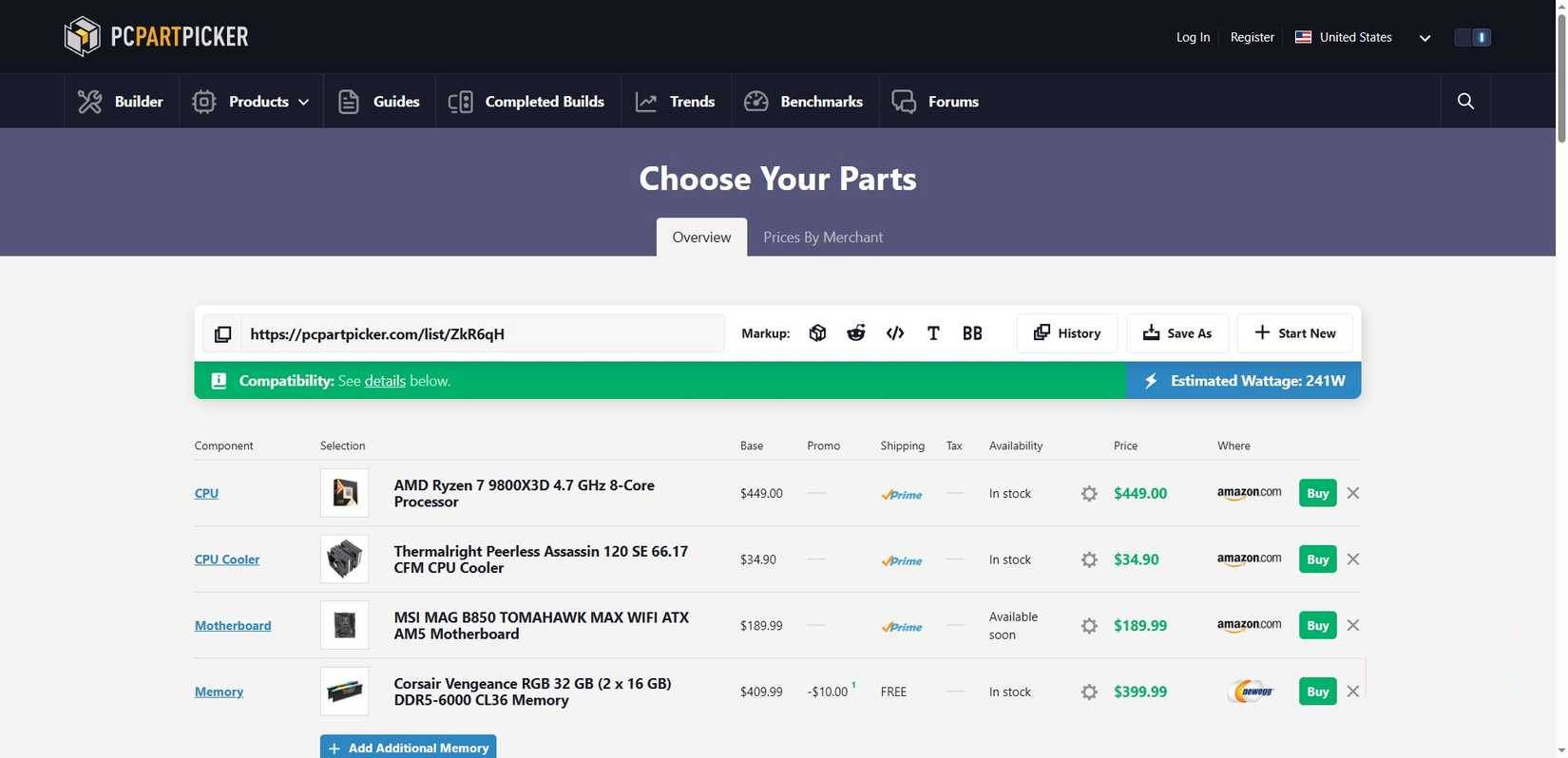This screenshot has height=758, width=1568.
Task: Go to Completed Builds
Action: click(x=527, y=101)
